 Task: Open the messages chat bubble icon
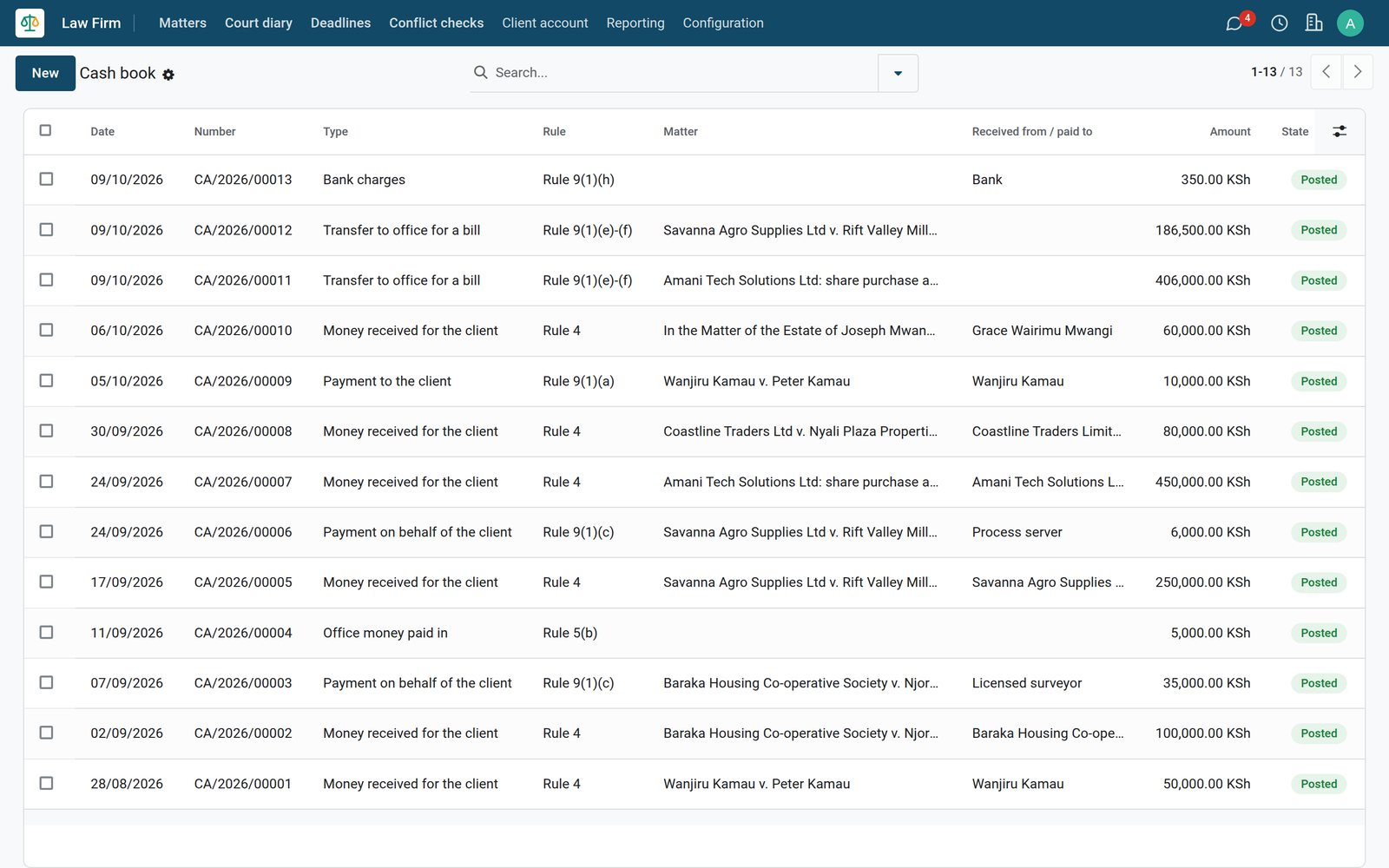pos(1234,23)
